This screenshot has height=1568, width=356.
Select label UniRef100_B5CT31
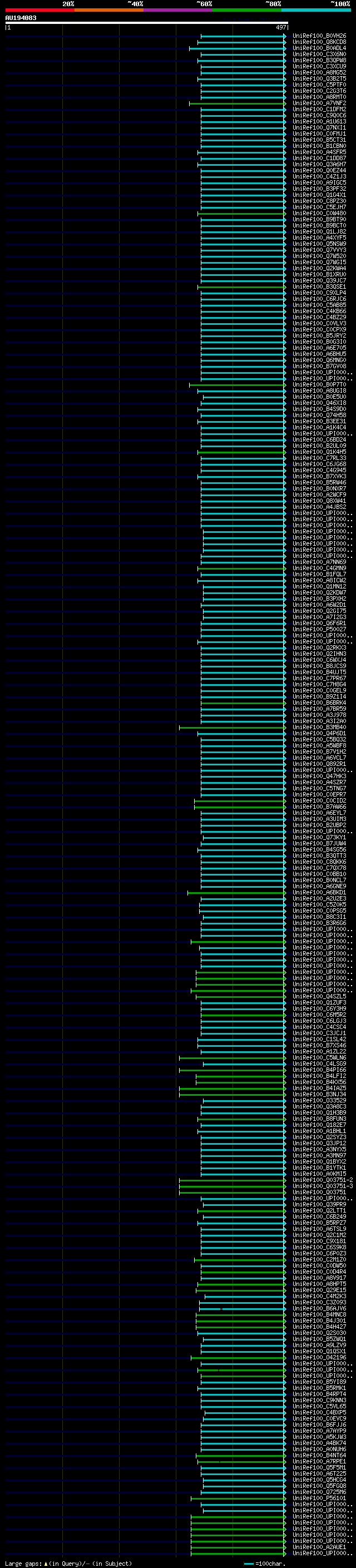(x=319, y=140)
